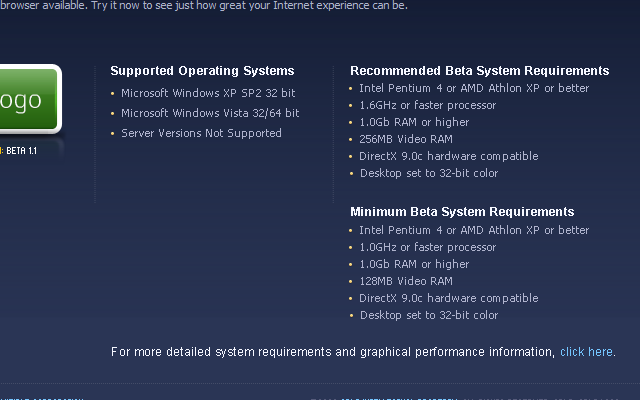Select the 'Microsoft Windows XP SP2 32 bit' item

[x=208, y=93]
